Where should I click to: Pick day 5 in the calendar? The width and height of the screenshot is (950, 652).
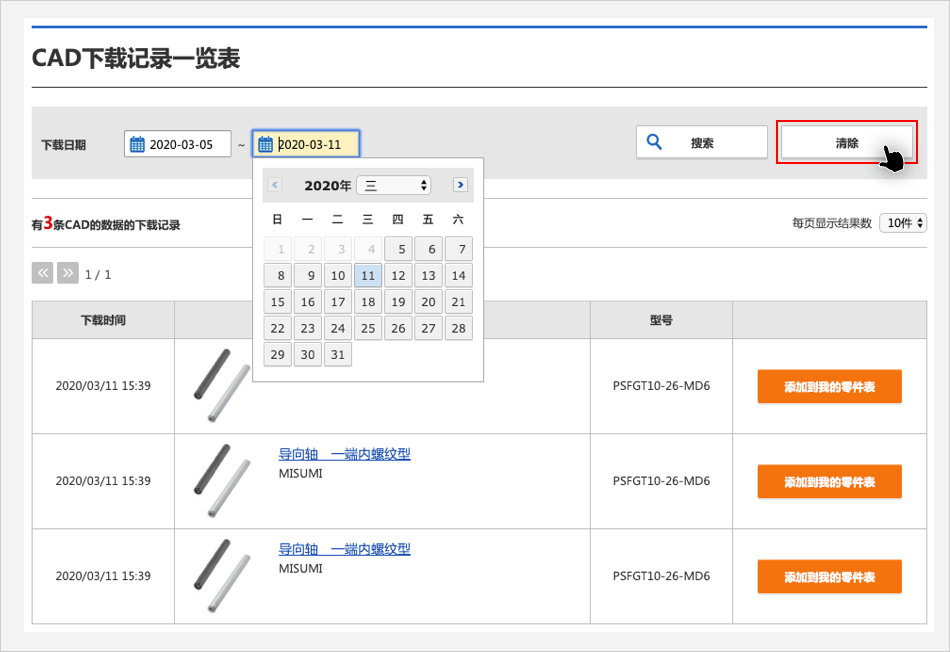(398, 249)
